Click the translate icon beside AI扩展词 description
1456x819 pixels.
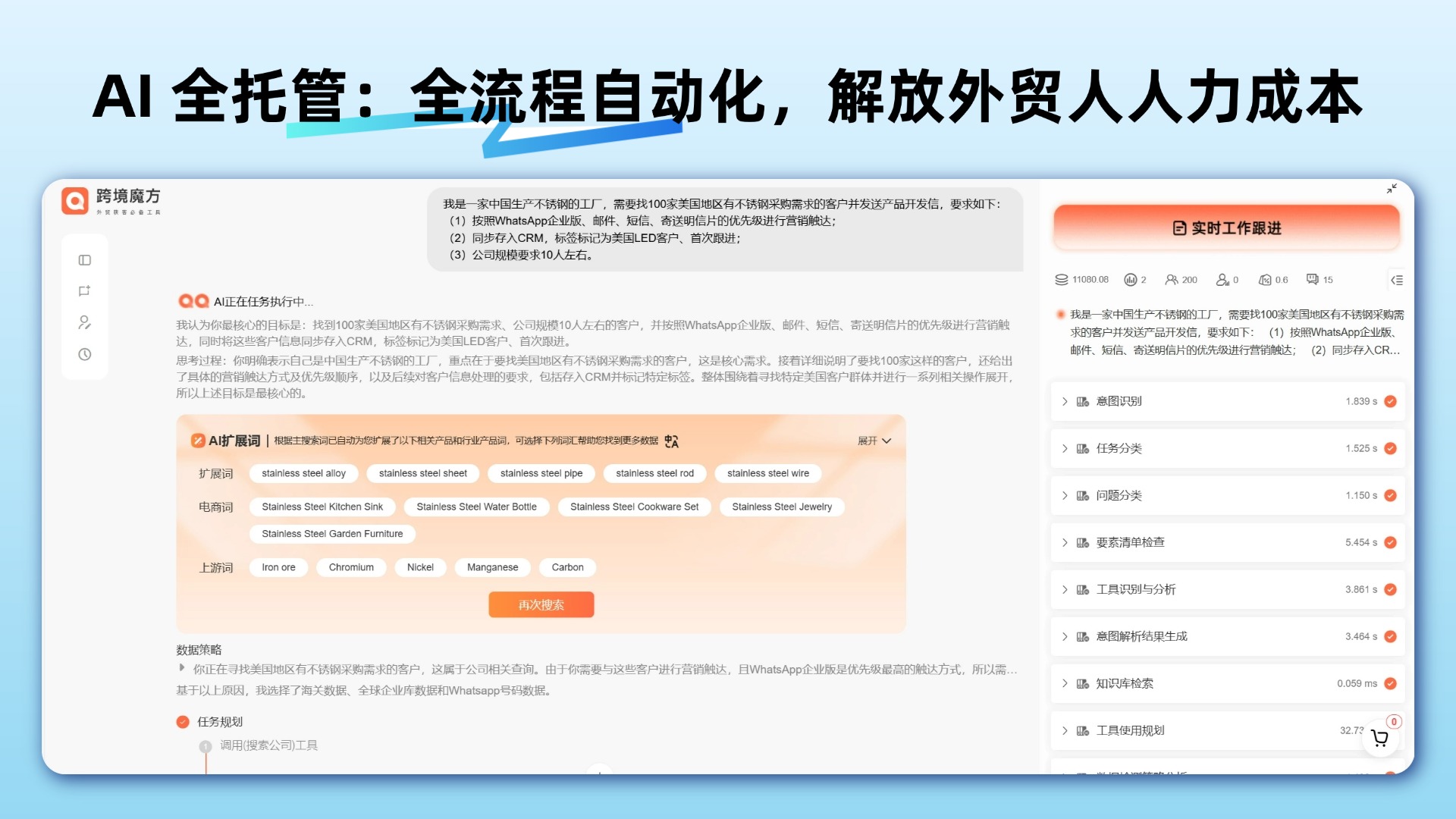click(671, 441)
